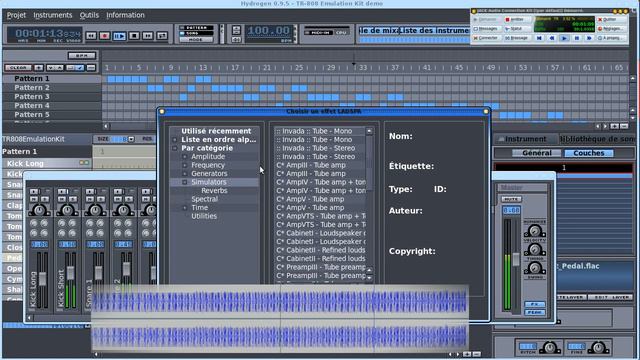
Task: Click the play/pause transport button
Action: pyautogui.click(x=119, y=36)
